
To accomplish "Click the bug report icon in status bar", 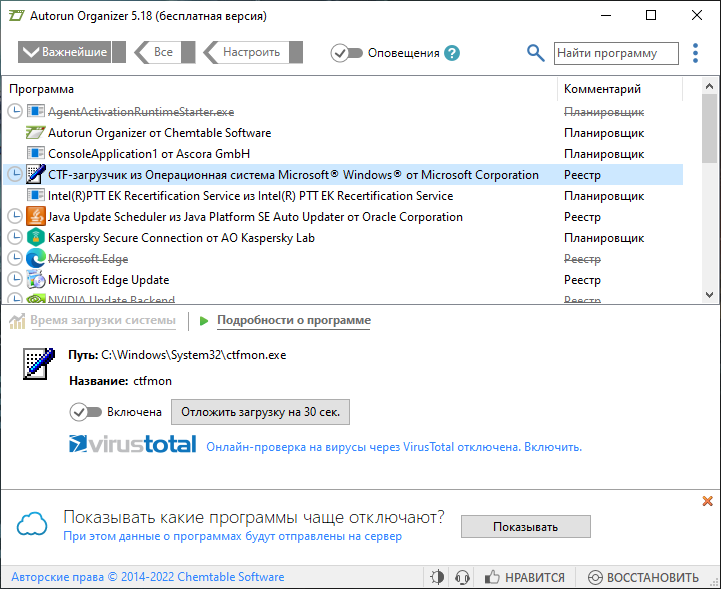I will 437,577.
